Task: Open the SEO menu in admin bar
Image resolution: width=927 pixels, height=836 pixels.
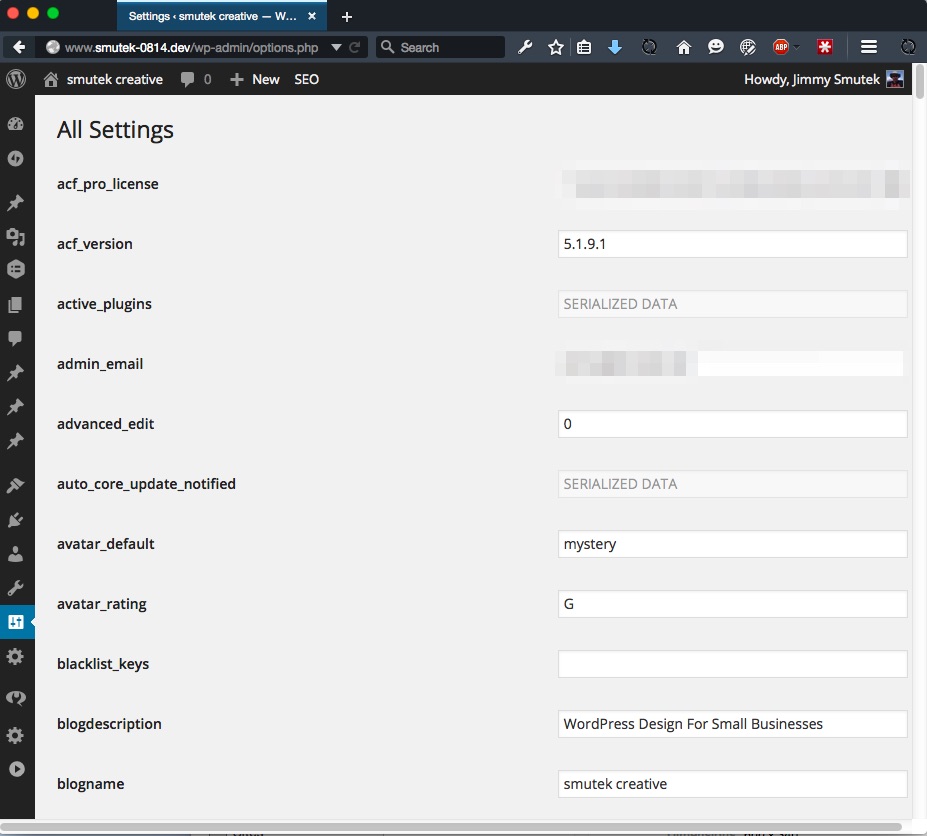Action: click(x=306, y=79)
